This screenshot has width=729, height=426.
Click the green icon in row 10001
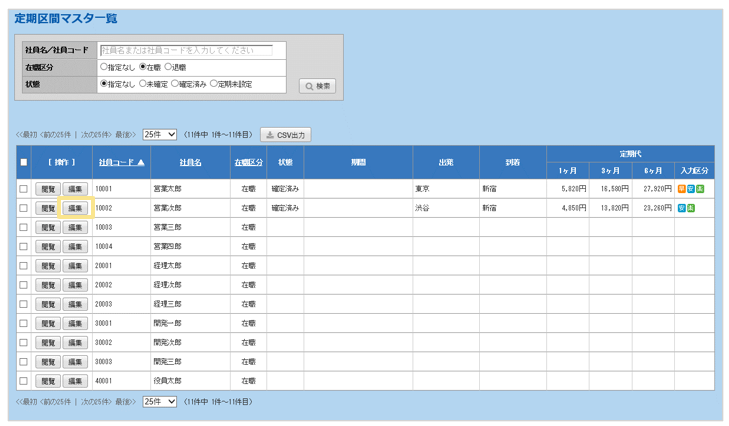[700, 188]
